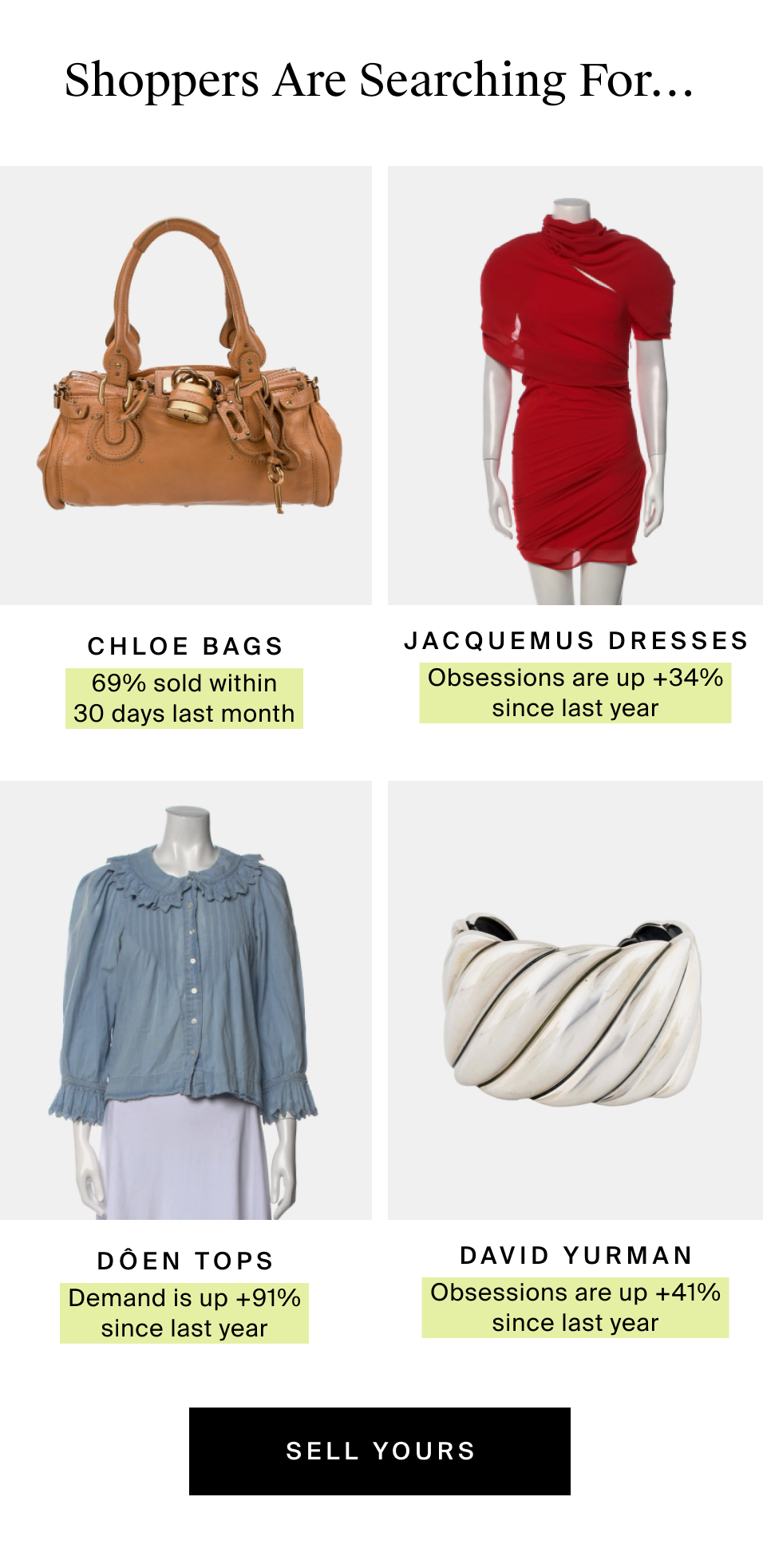Click the SELL YOURS button

380,1451
